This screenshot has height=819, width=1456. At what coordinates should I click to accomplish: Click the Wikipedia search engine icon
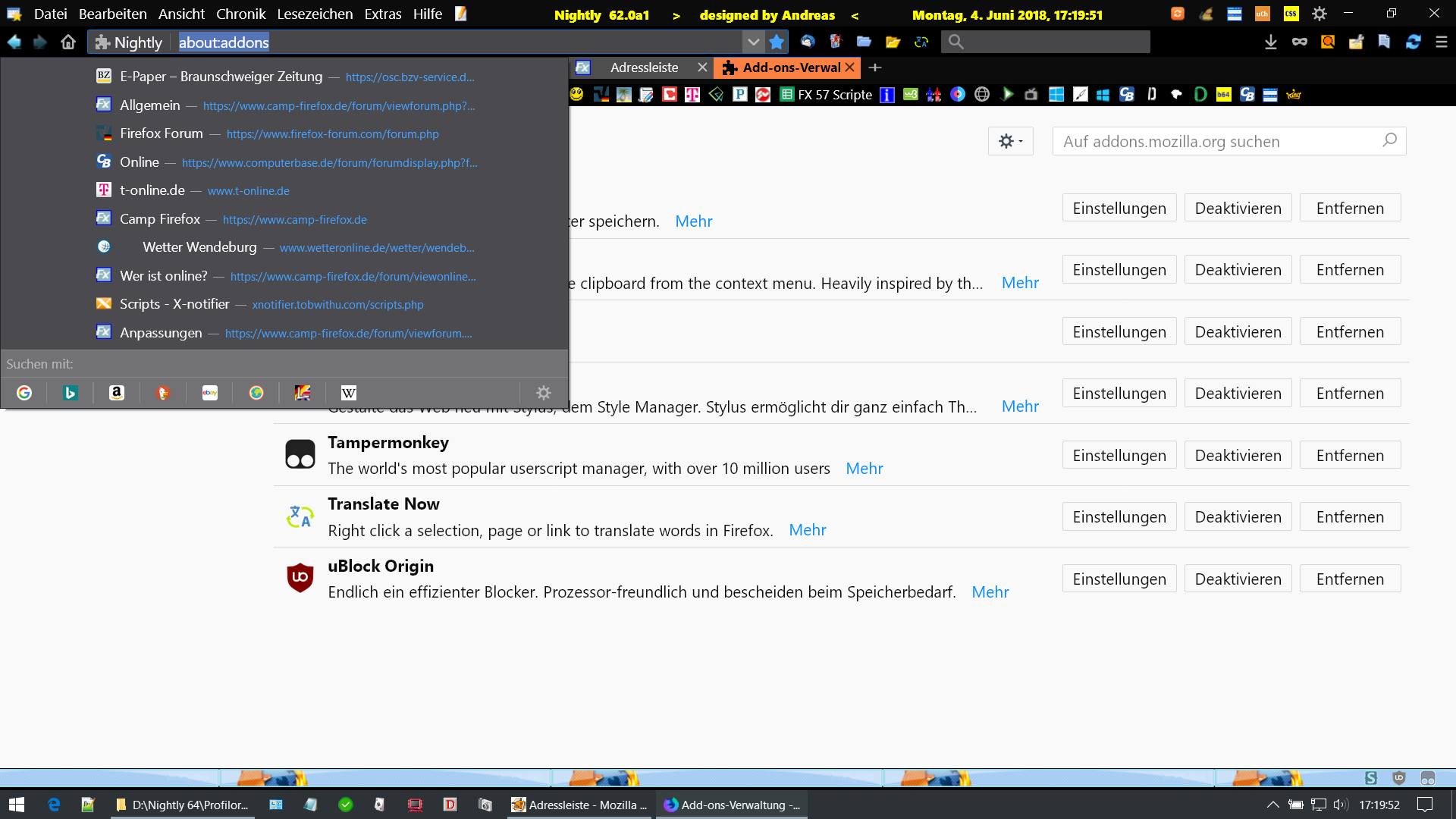349,393
